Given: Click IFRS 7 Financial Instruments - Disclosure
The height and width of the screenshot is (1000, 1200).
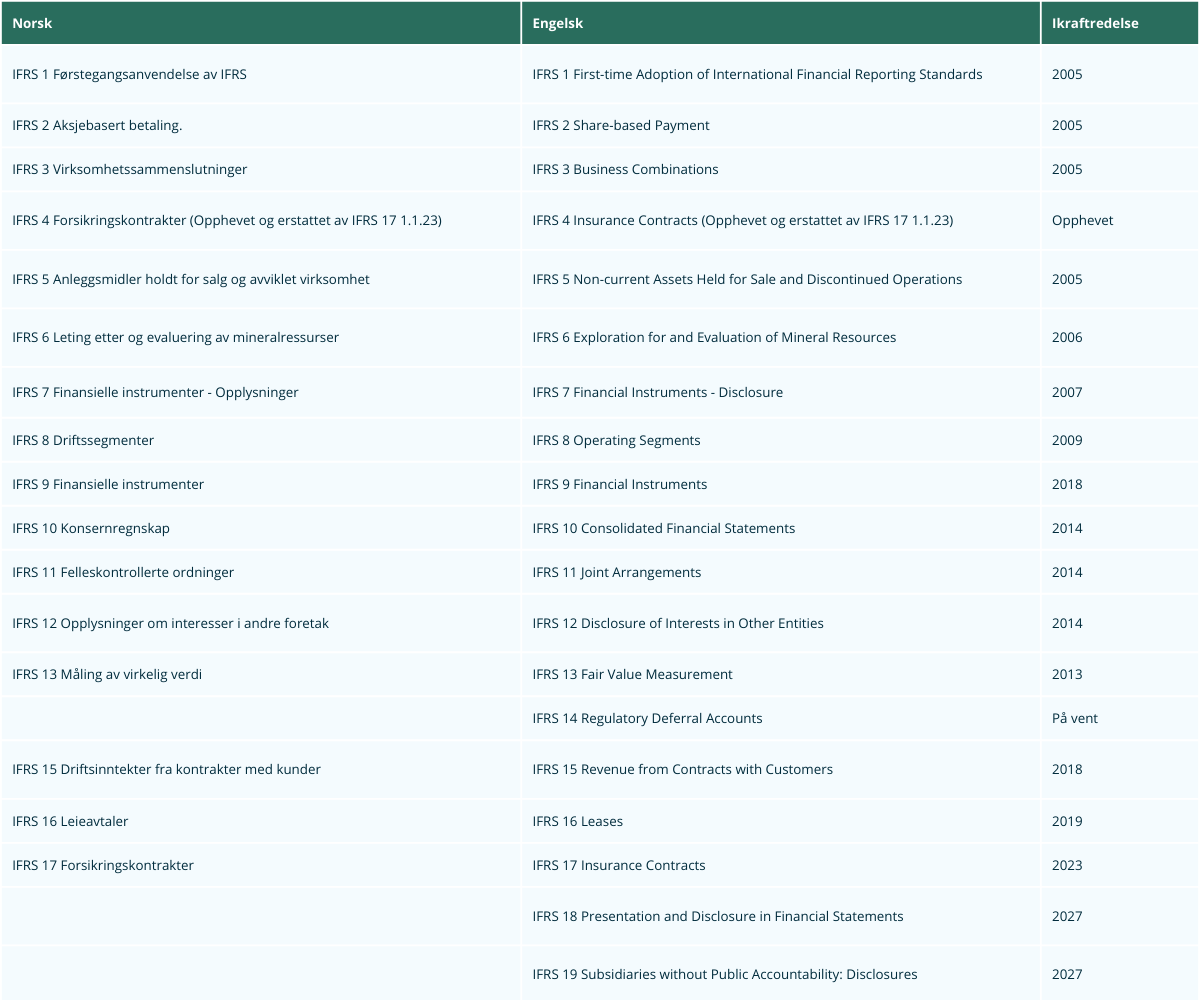Looking at the screenshot, I should [x=657, y=392].
